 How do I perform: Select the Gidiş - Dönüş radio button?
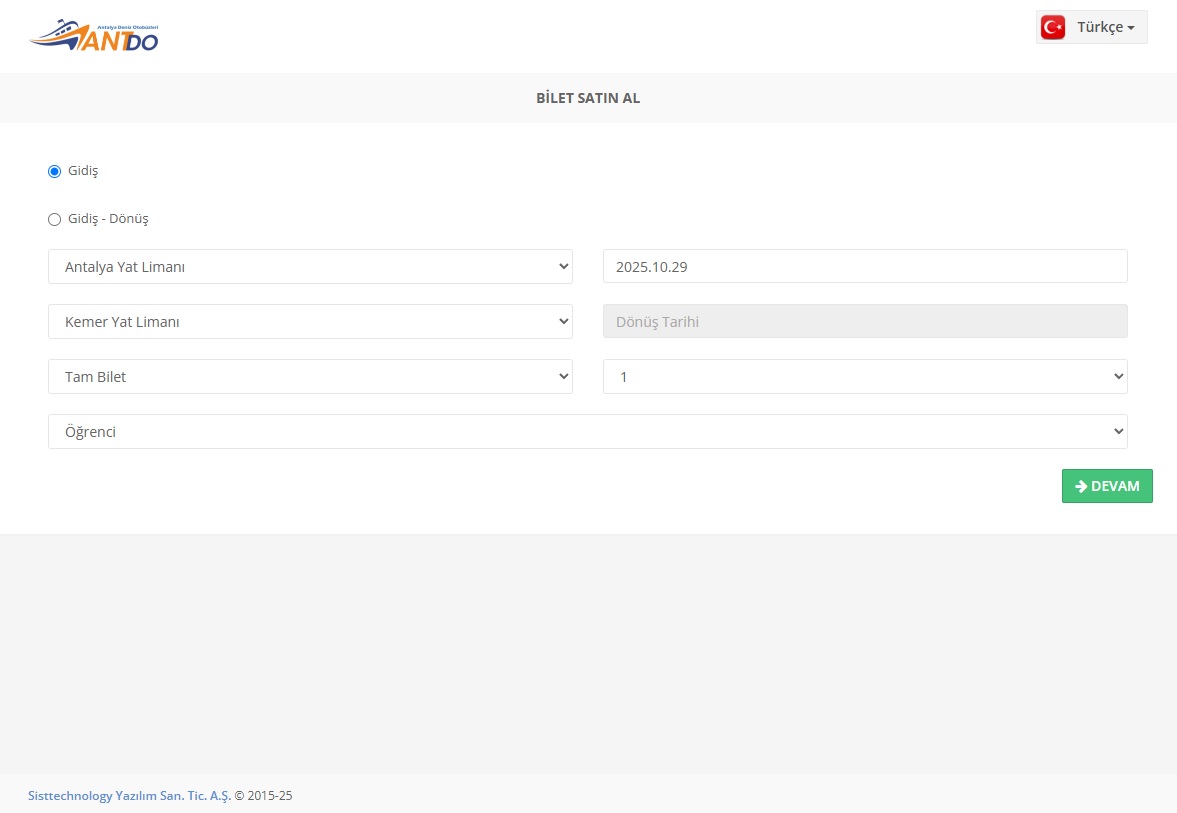55,219
